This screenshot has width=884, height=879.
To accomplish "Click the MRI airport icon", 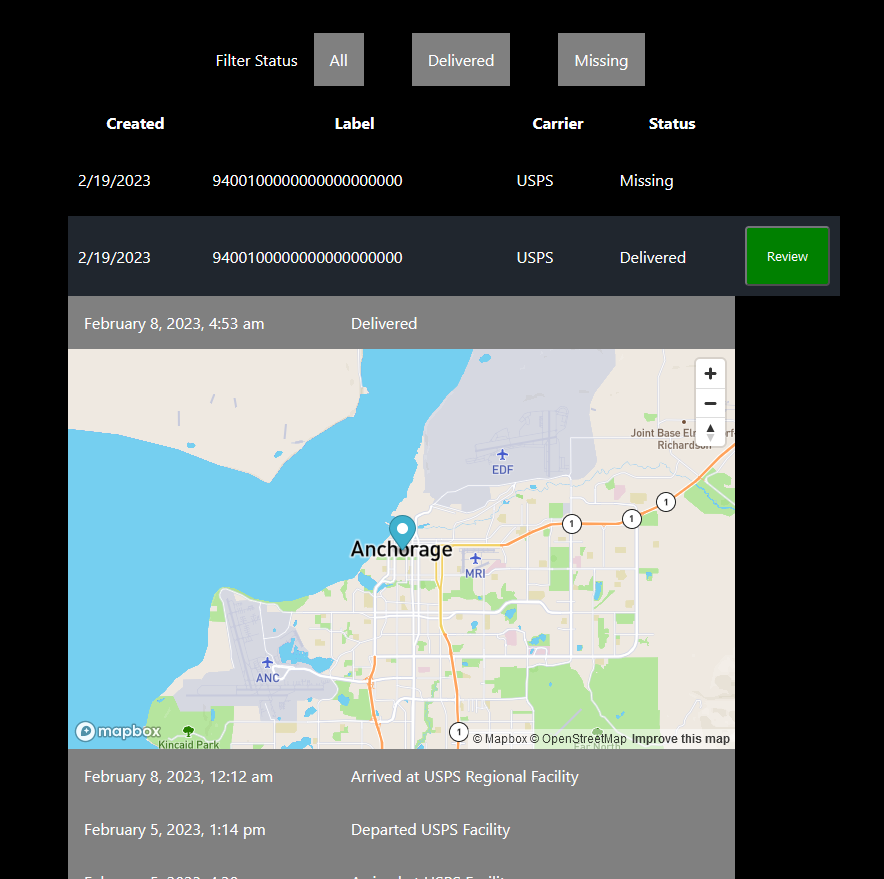I will tap(475, 558).
